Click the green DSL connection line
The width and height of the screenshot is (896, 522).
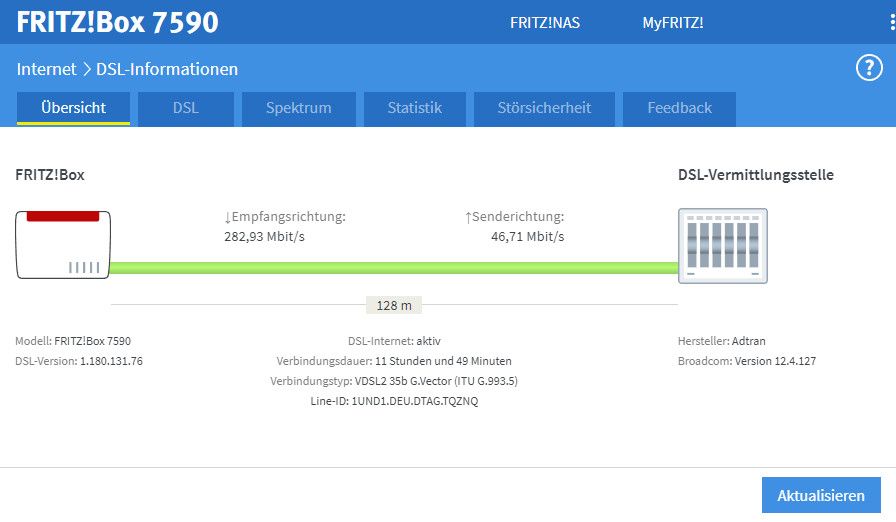(394, 268)
